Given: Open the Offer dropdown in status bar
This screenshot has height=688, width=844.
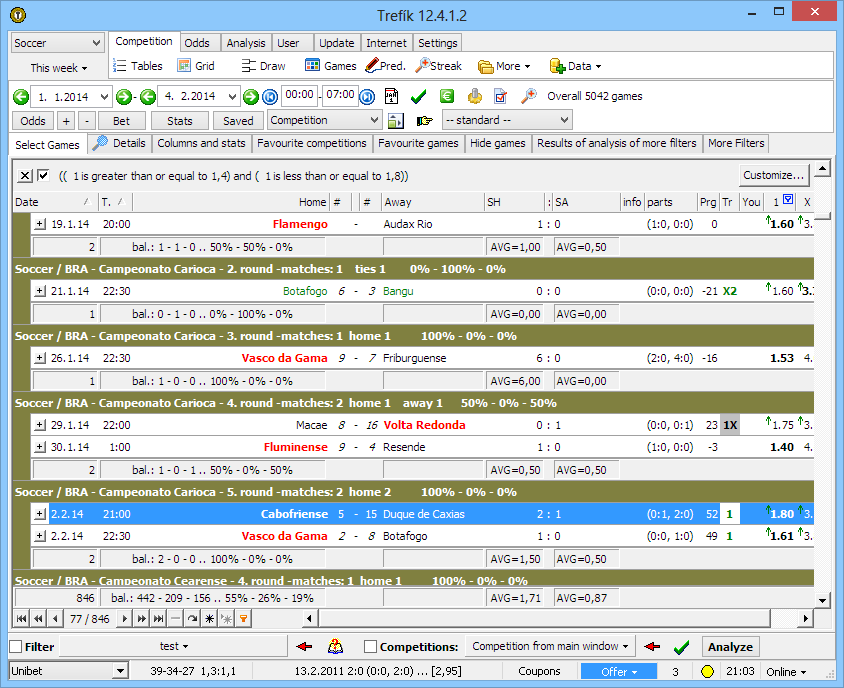Looking at the screenshot, I should point(619,671).
